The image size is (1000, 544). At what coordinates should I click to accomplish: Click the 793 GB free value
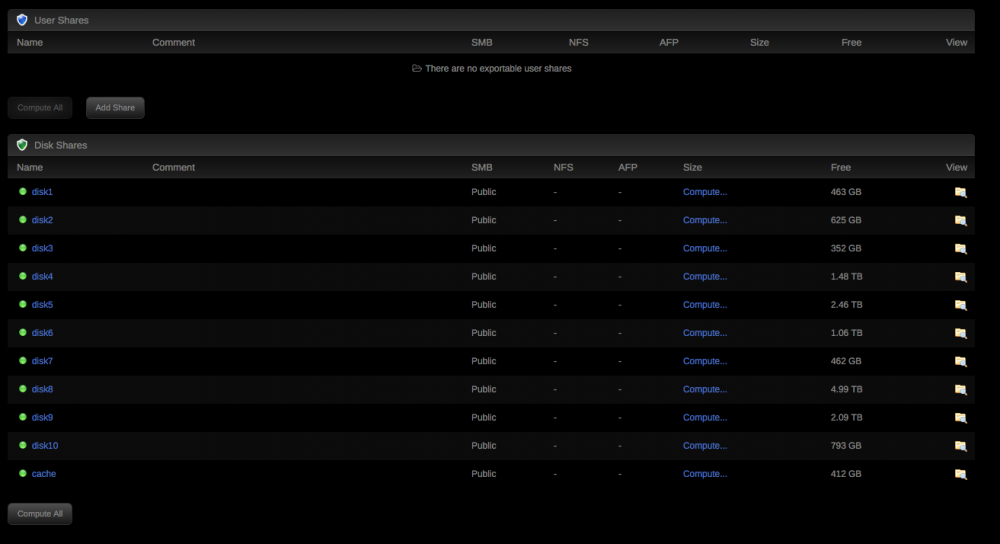(x=846, y=445)
